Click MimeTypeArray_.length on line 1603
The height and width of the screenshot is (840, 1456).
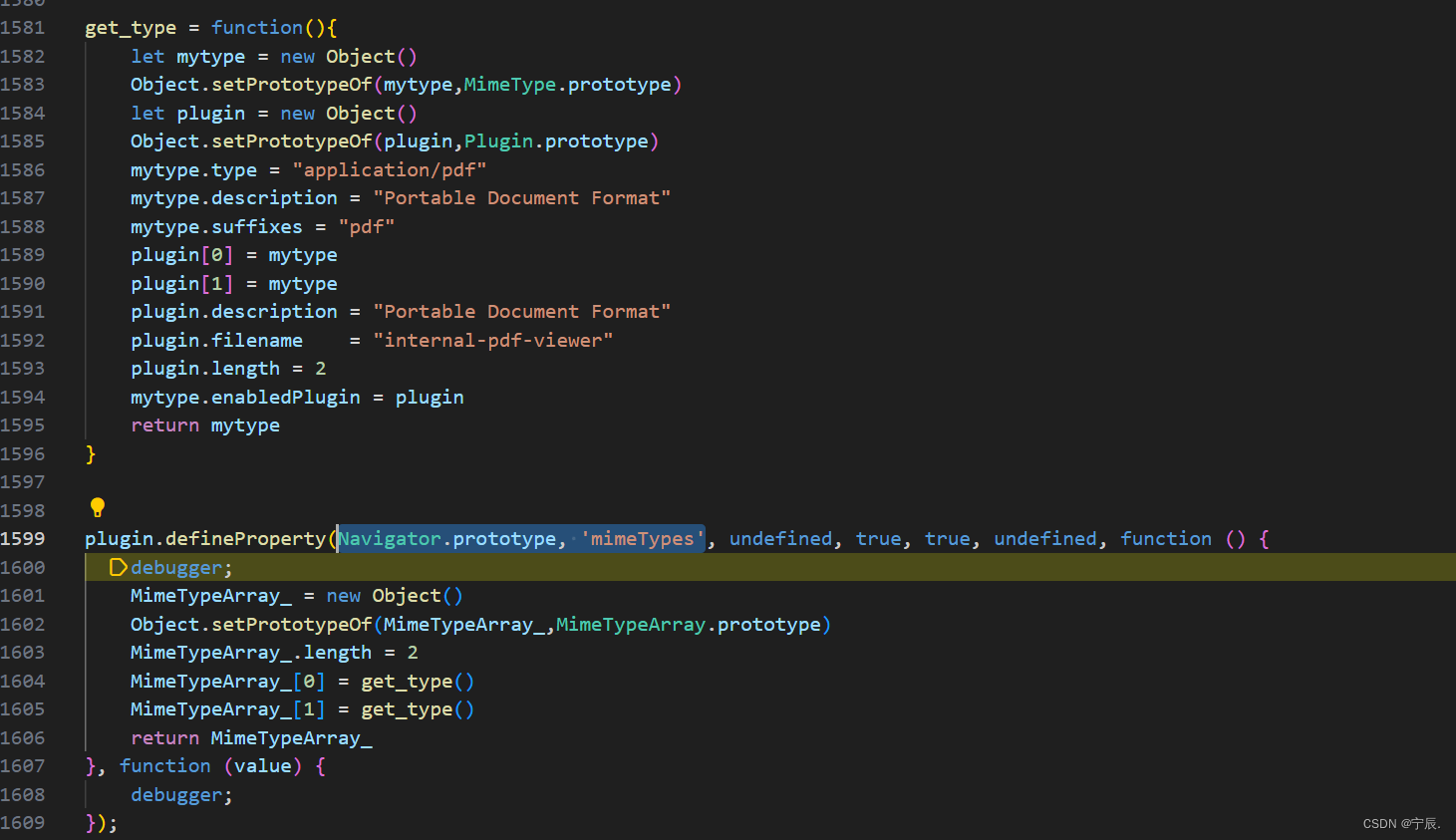[251, 653]
